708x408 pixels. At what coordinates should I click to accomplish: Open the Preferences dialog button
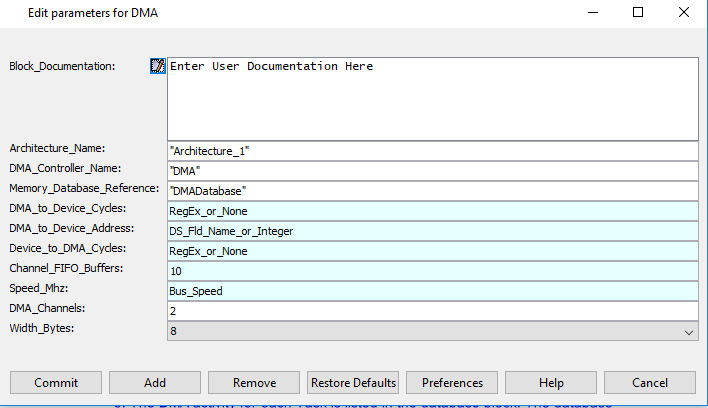click(452, 383)
